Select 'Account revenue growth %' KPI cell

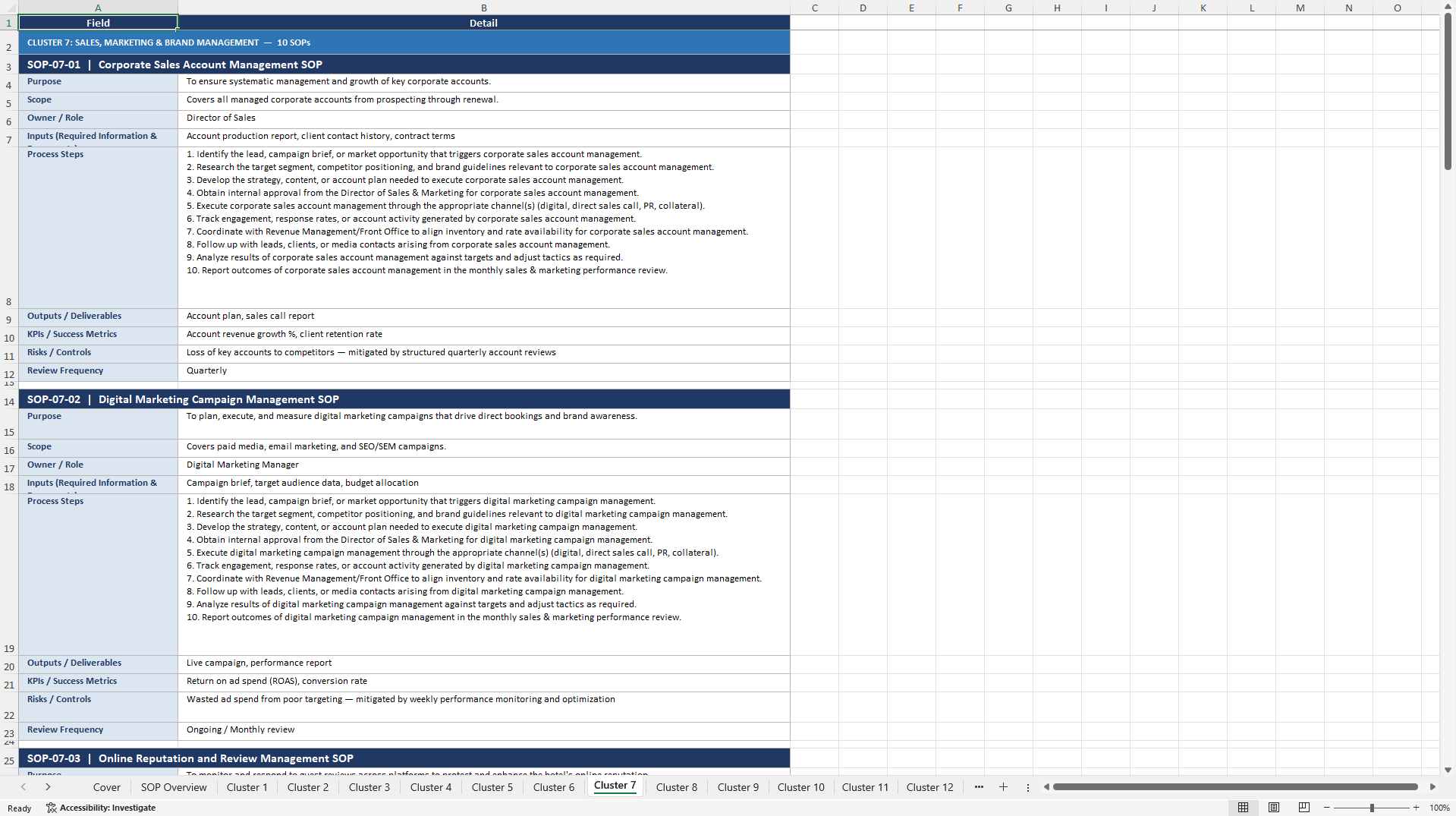[x=483, y=335]
